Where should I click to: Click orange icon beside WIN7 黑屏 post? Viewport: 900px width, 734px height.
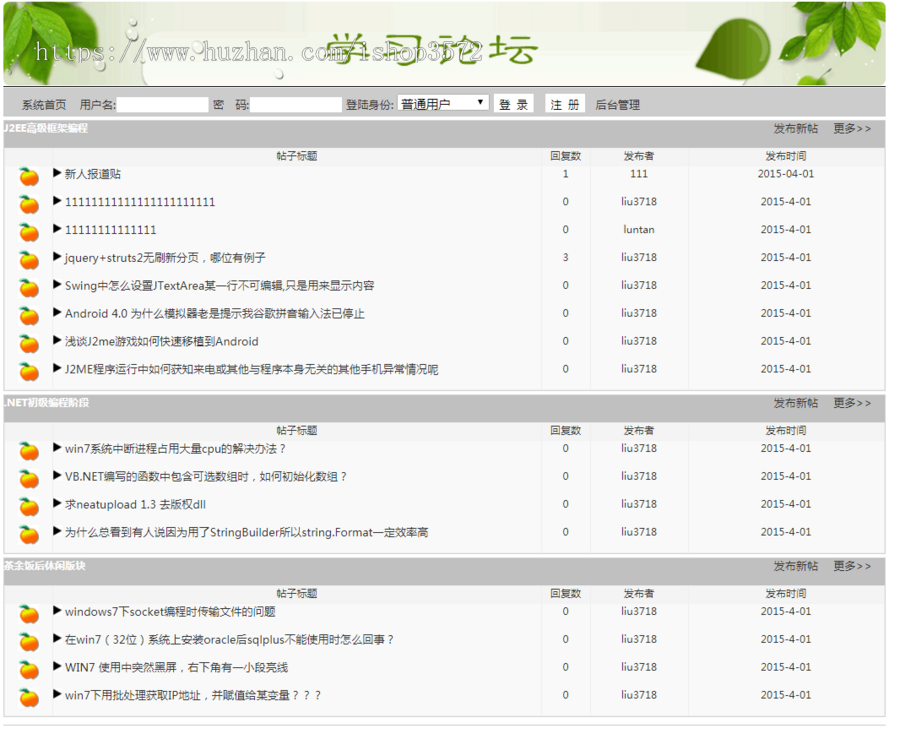[x=29, y=670]
